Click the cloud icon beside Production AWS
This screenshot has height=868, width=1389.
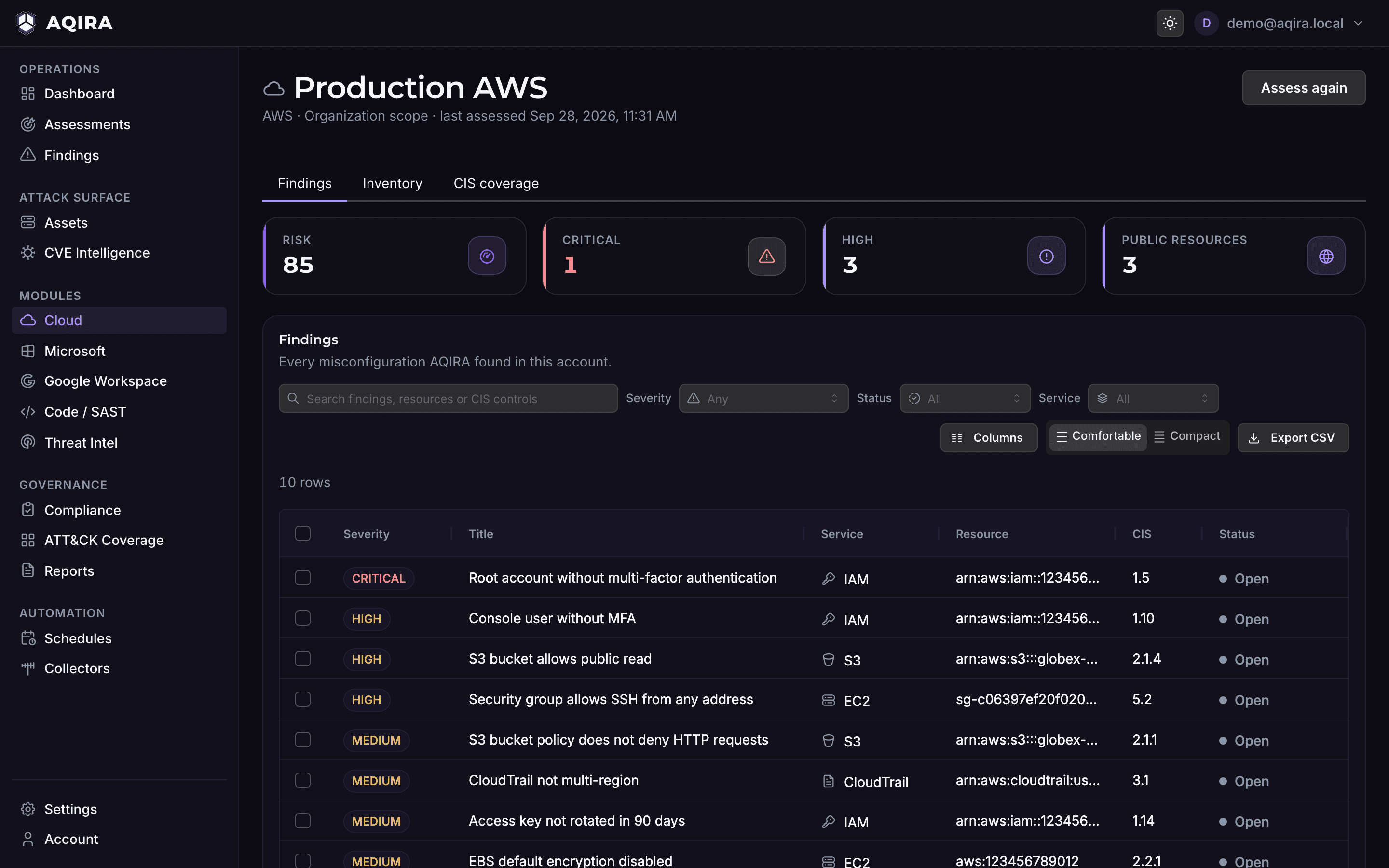tap(274, 88)
